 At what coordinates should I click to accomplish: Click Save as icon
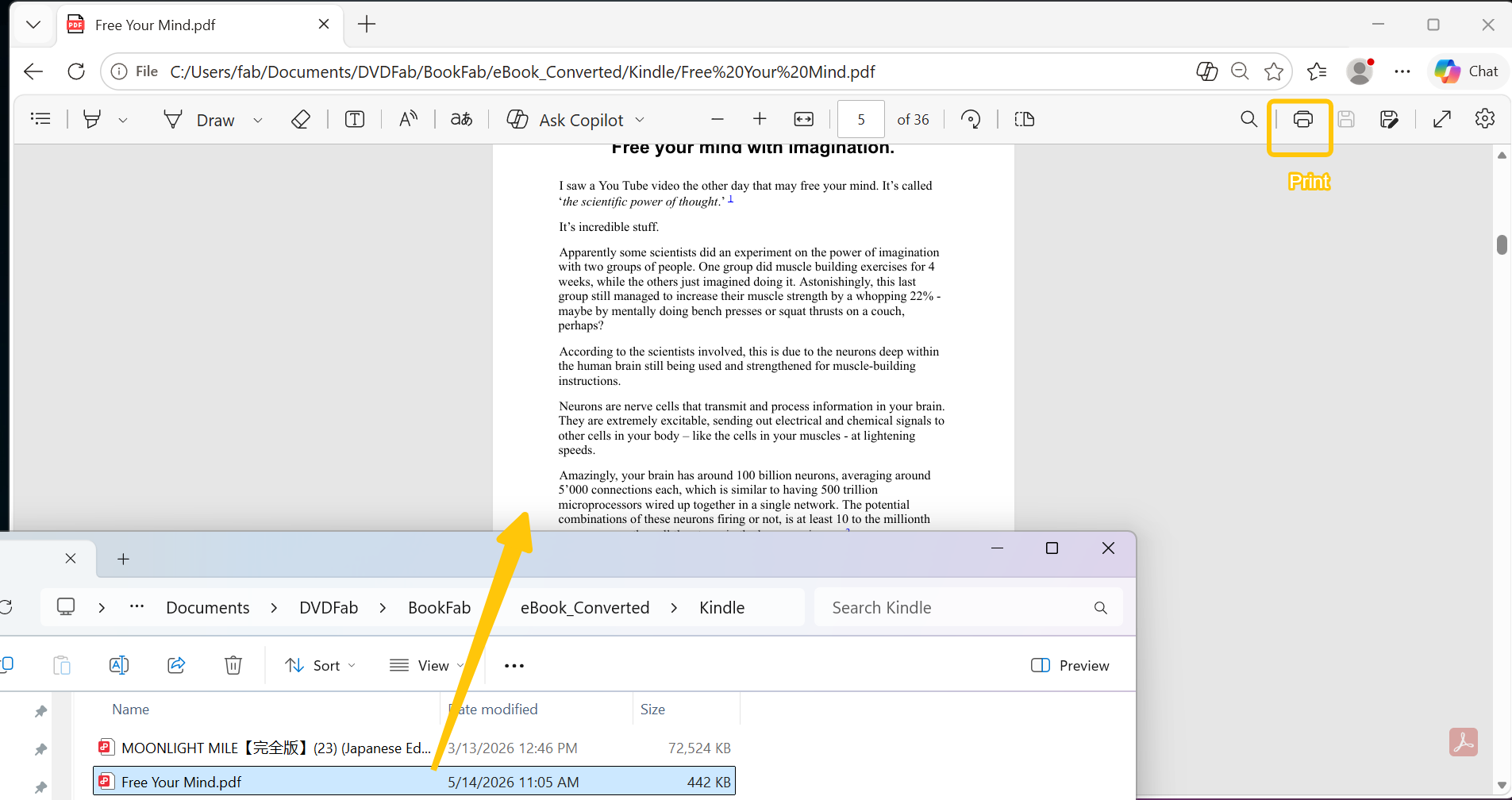tap(1389, 119)
